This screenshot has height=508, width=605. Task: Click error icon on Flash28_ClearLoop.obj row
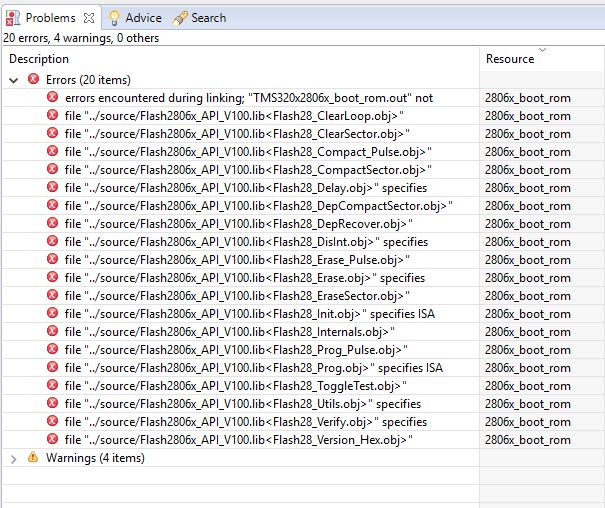(52, 115)
